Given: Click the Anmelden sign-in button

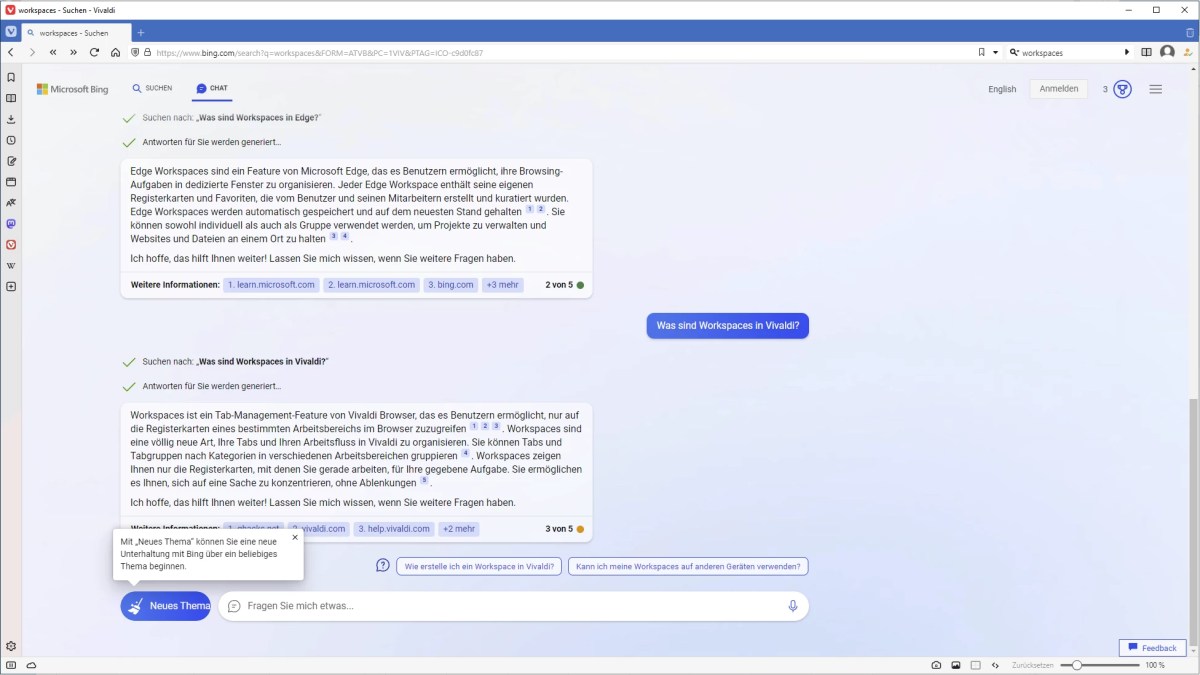Looking at the screenshot, I should click(1058, 89).
